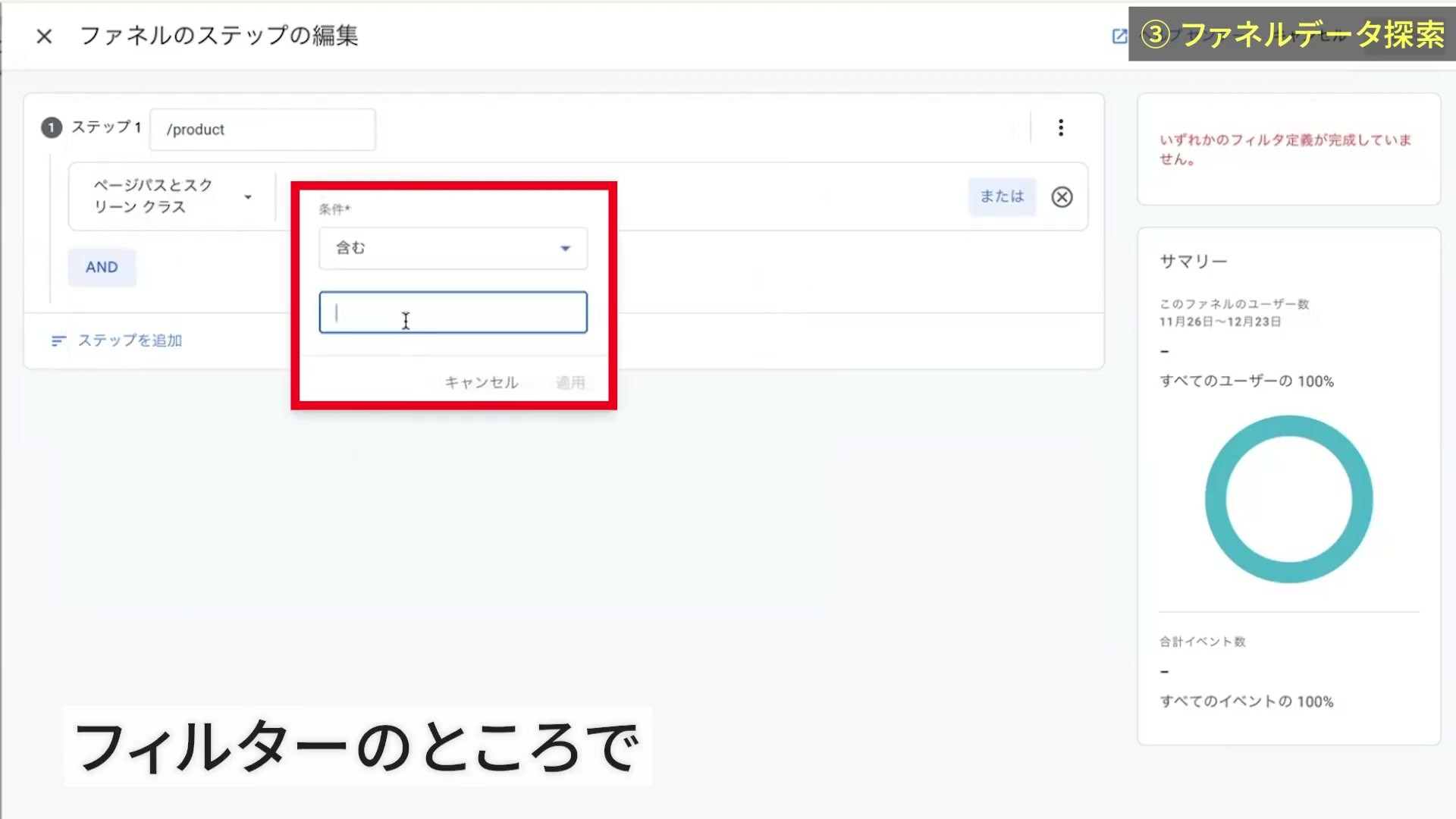This screenshot has width=1456, height=819.
Task: Click the AND button
Action: 102,267
